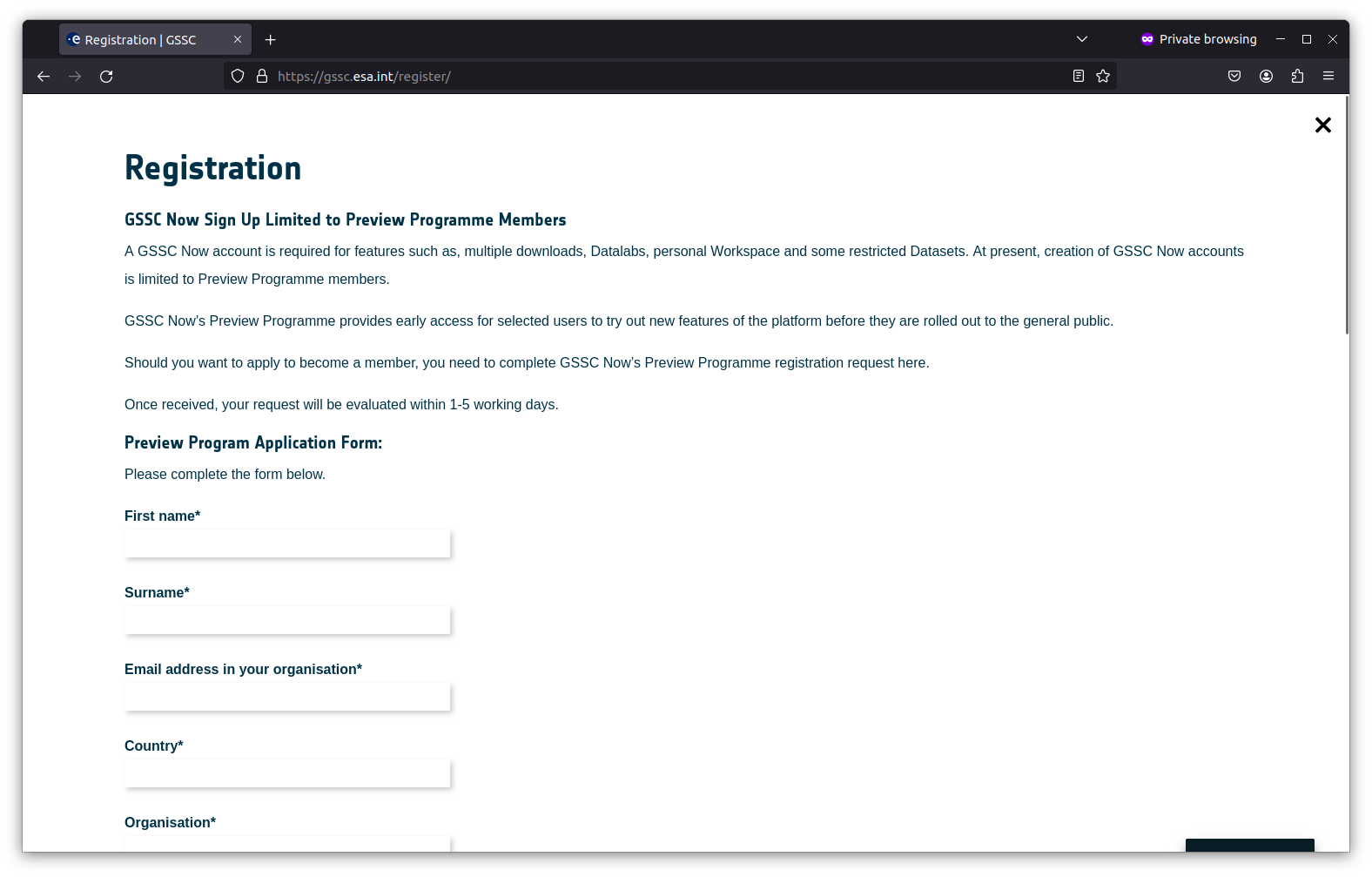Screen dimensions: 1372x877
Task: Click the Private browsing indicator
Action: [x=1199, y=39]
